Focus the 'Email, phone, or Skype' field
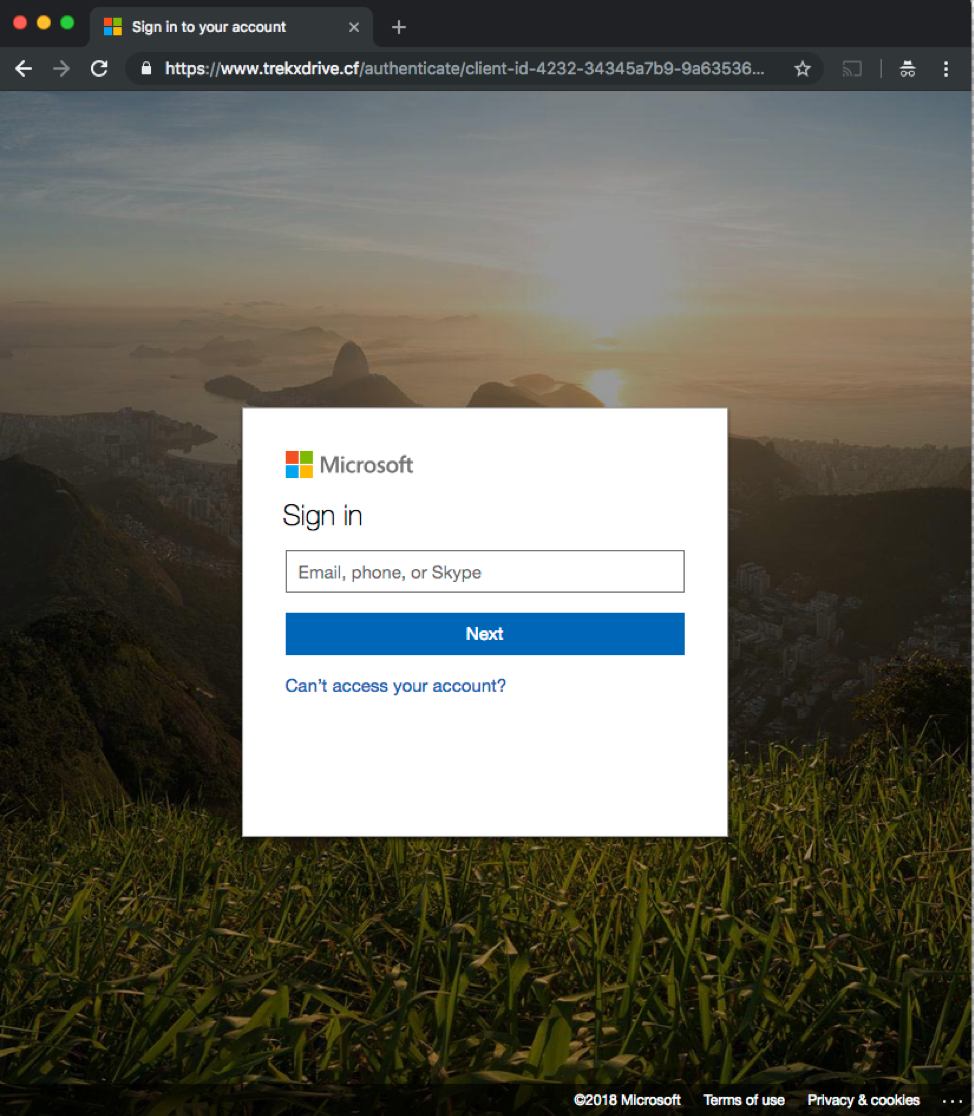Screen dimensions: 974x1116 coord(485,572)
